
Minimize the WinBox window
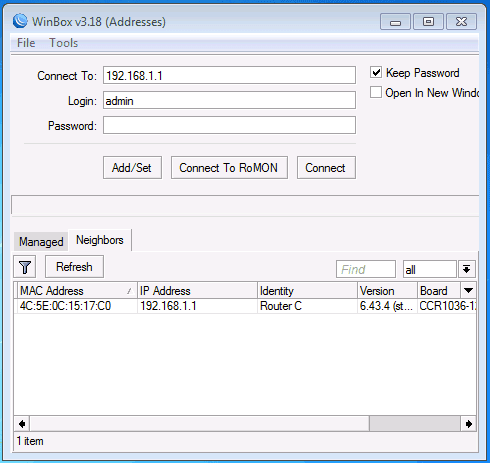(x=395, y=22)
